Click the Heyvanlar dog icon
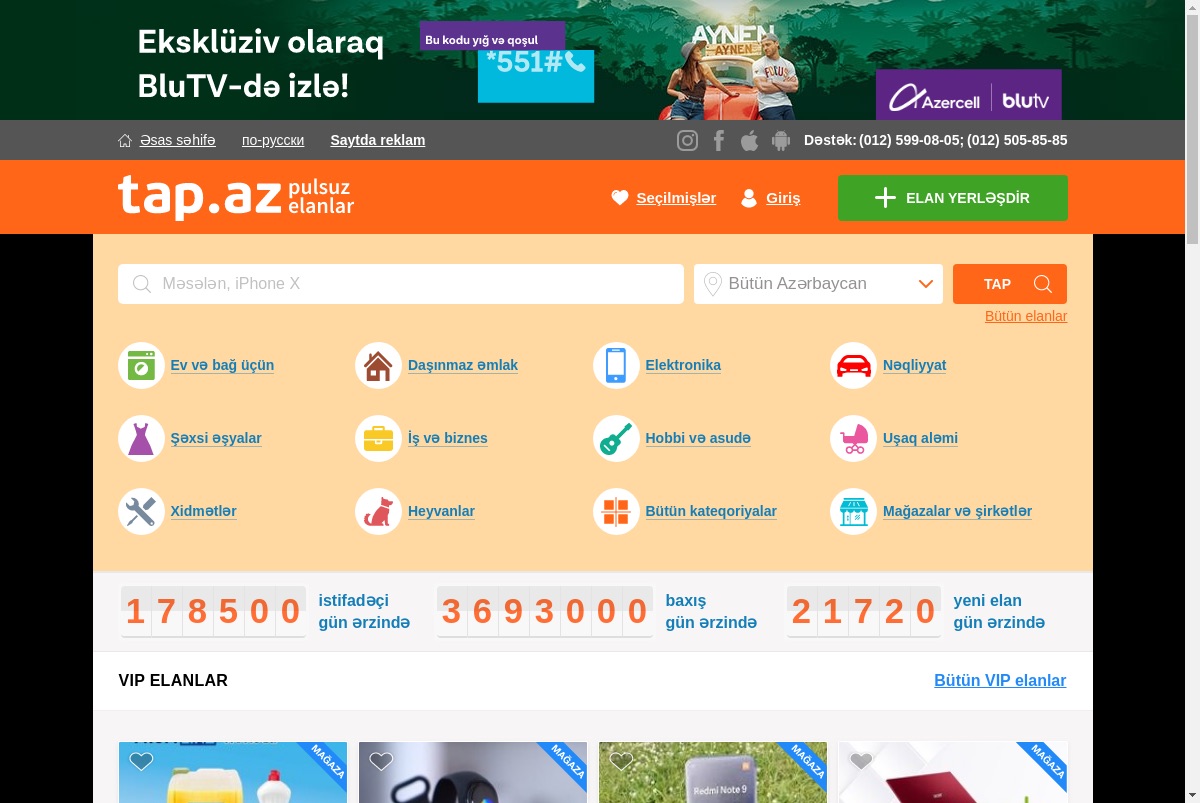Image resolution: width=1200 pixels, height=803 pixels. 378,511
